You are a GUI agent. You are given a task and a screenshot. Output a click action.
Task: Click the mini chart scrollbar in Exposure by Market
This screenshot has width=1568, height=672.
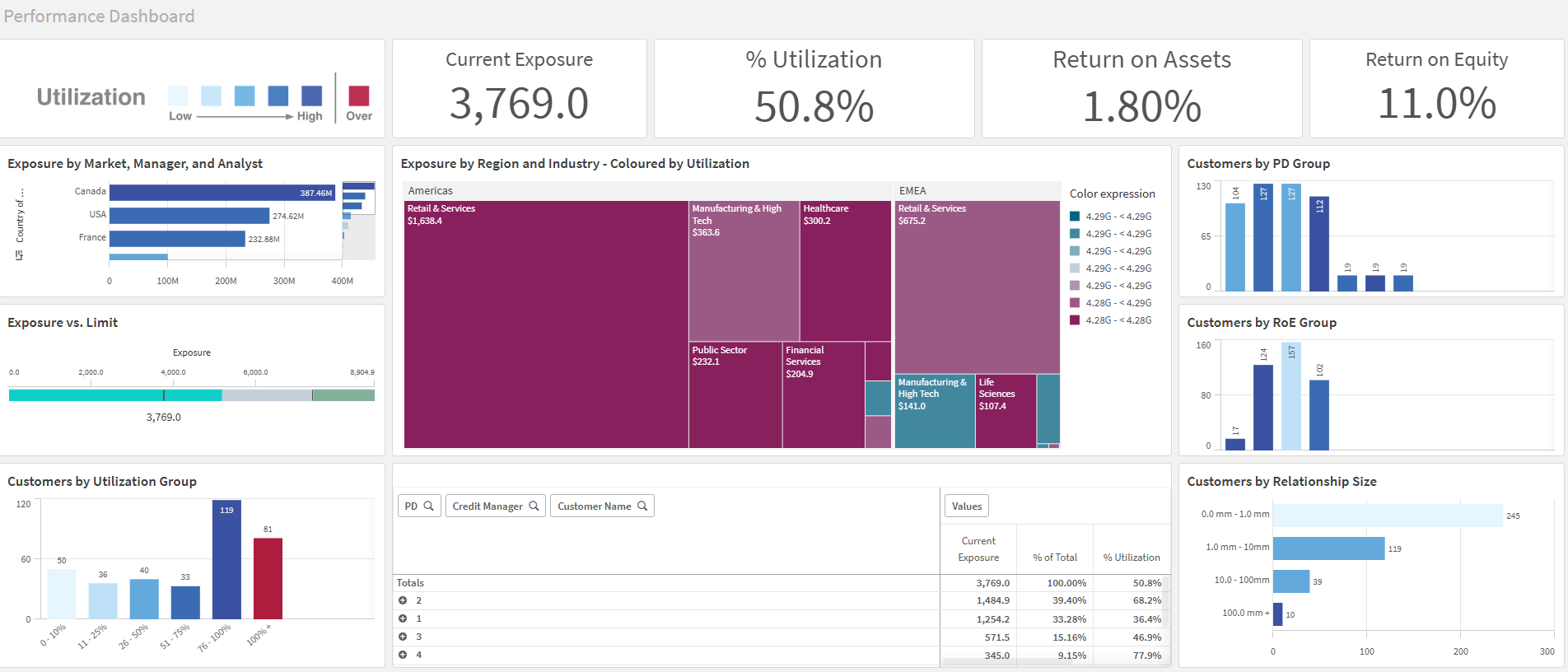coord(358,221)
